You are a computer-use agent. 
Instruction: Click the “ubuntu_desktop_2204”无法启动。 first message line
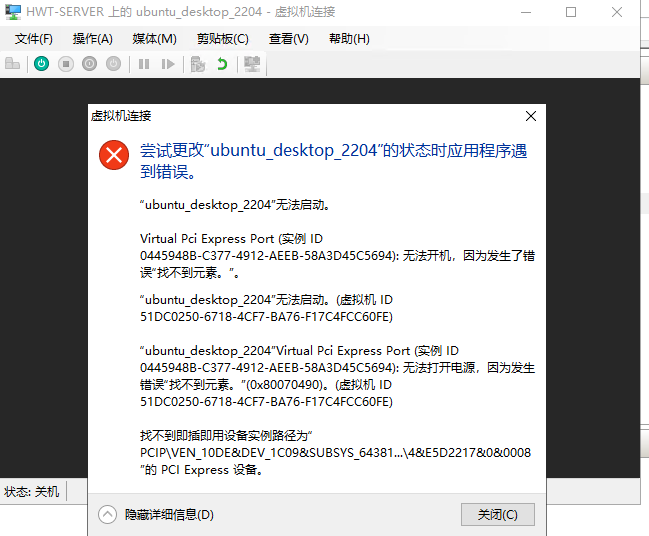[x=235, y=205]
